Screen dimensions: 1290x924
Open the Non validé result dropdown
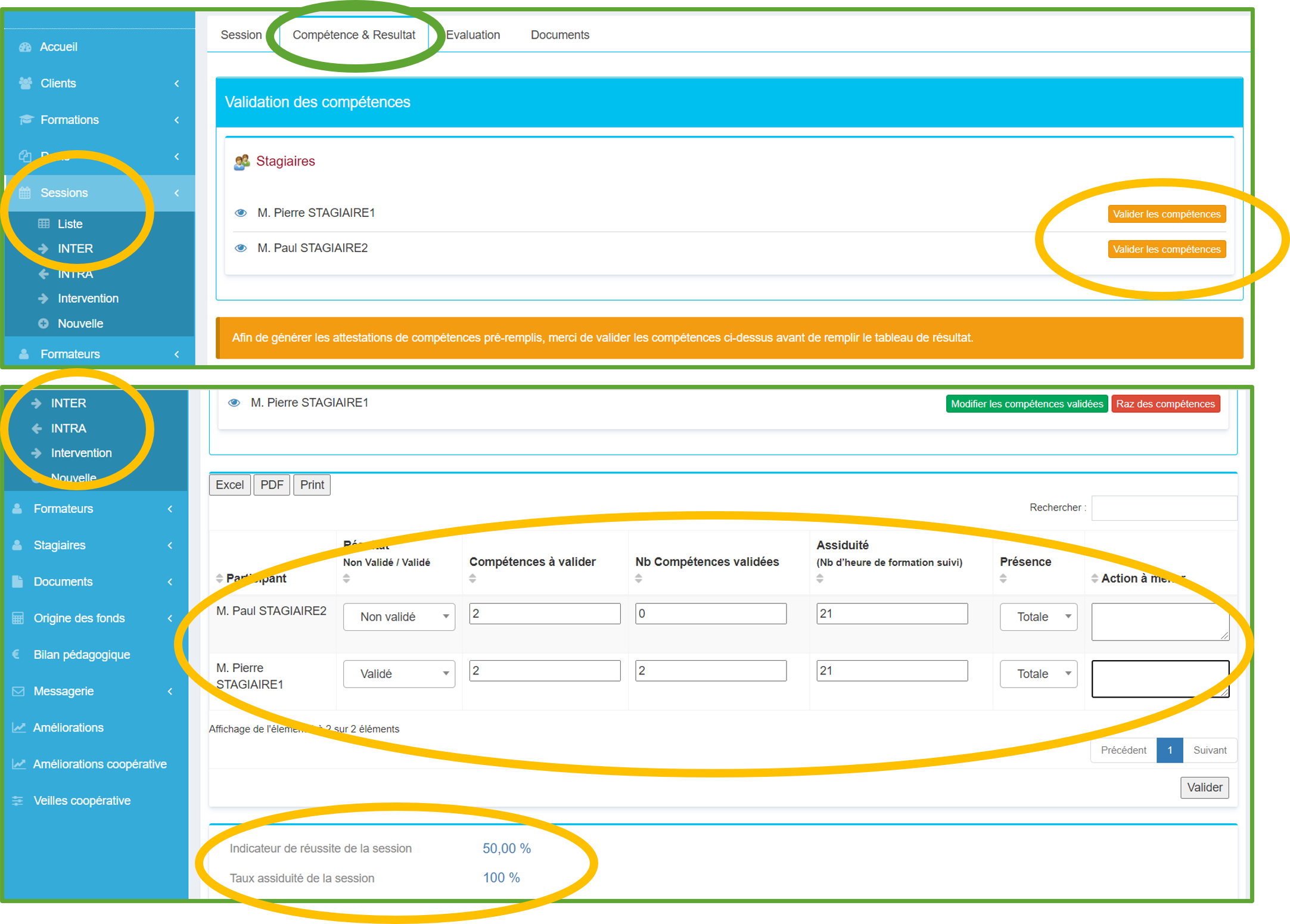[x=399, y=617]
